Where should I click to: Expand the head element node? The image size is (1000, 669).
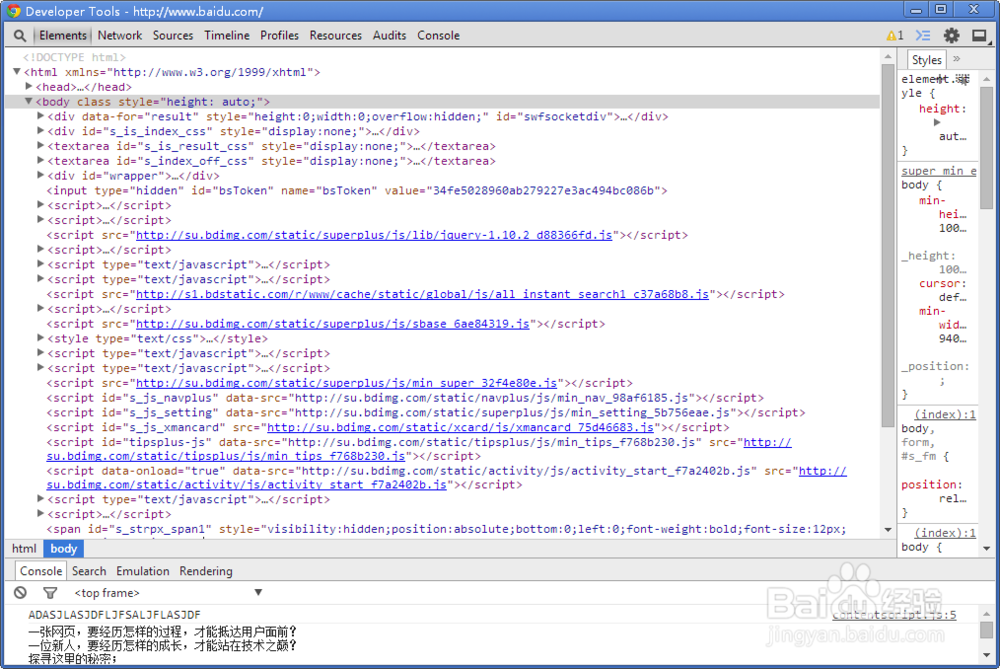[x=29, y=85]
